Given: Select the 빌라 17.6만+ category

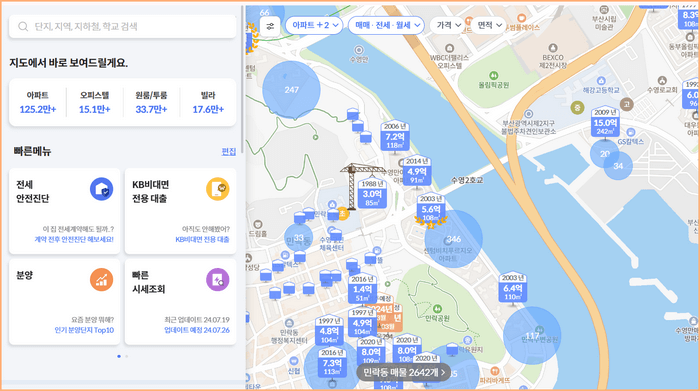Looking at the screenshot, I should point(208,102).
